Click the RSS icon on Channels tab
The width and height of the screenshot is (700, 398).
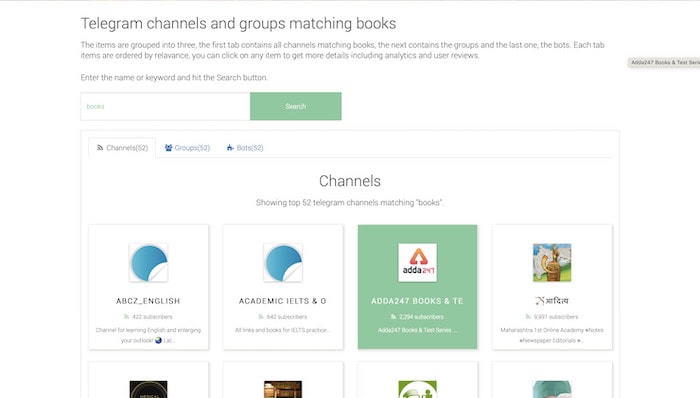100,148
